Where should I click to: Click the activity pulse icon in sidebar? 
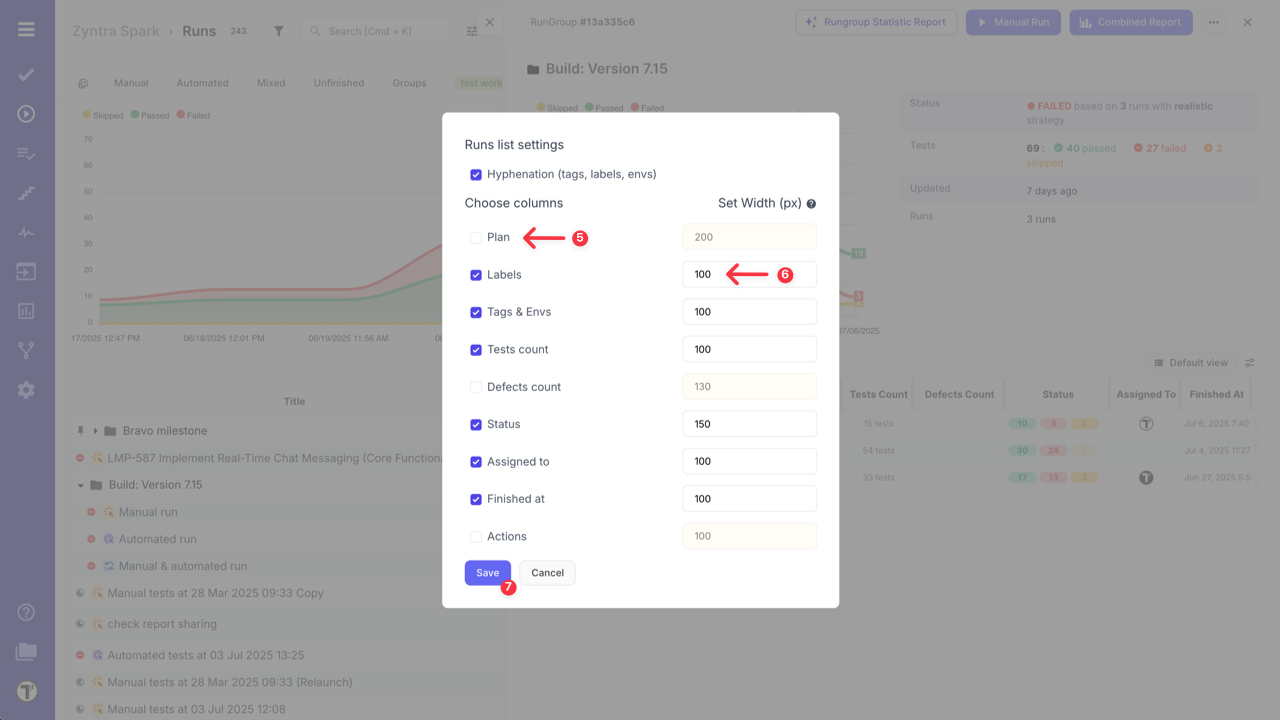coord(26,232)
